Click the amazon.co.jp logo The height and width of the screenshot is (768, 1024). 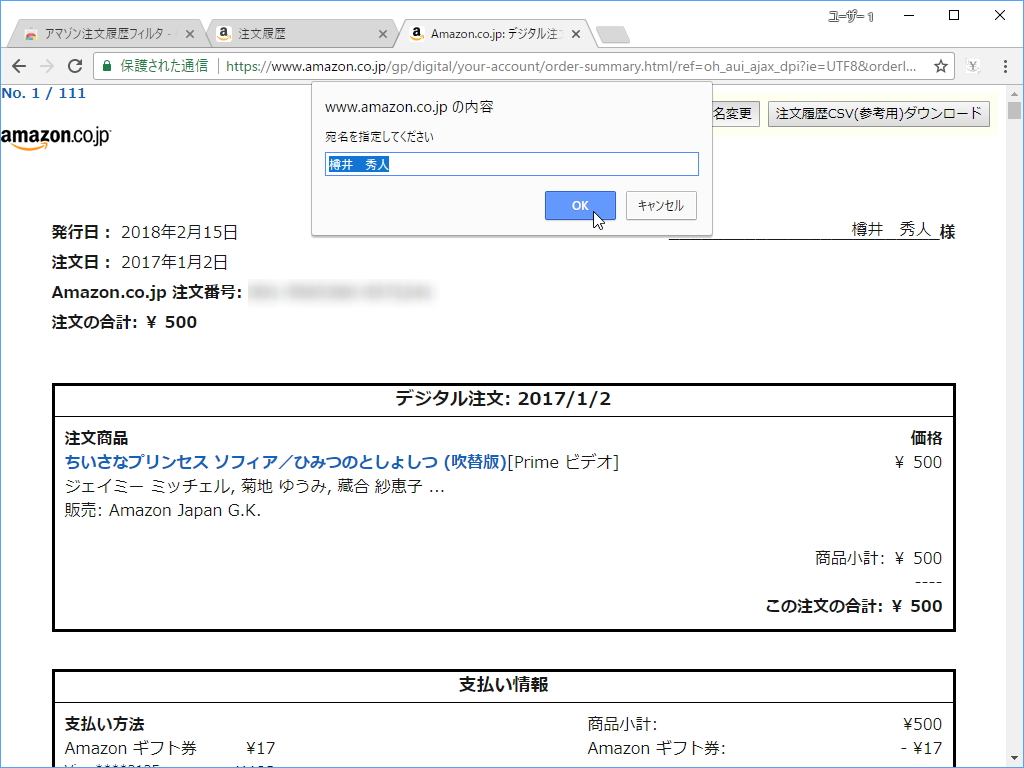tap(57, 134)
